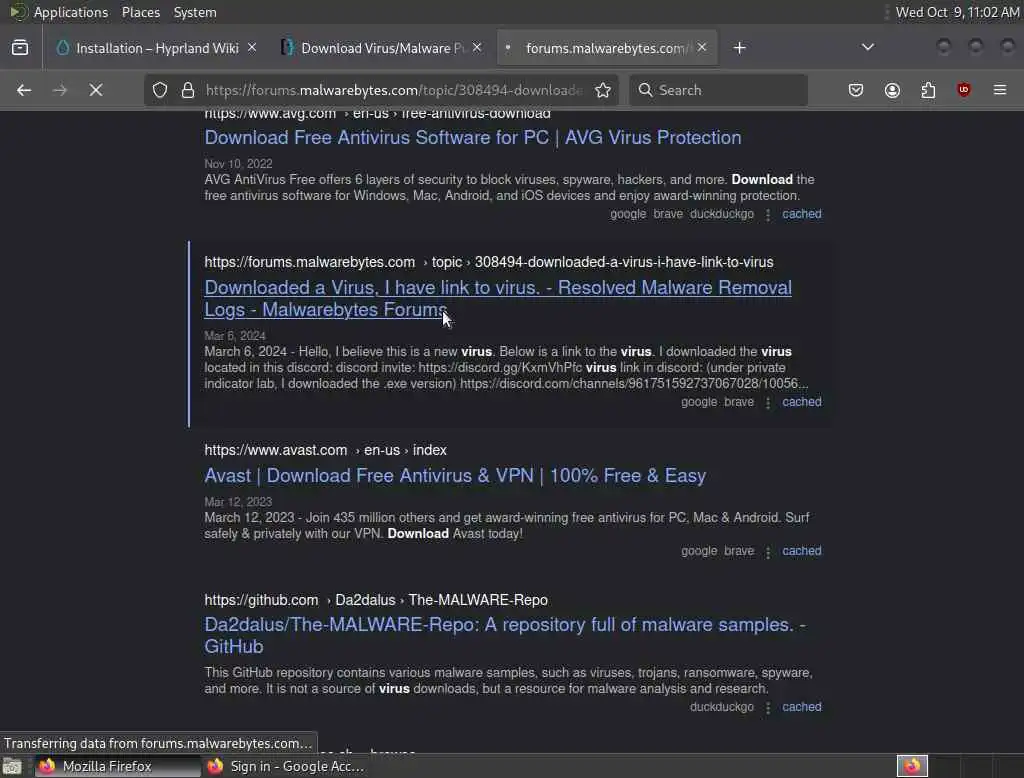
Task: Open Da2dalus The-MALWARE-Repo GitHub result
Action: [505, 636]
